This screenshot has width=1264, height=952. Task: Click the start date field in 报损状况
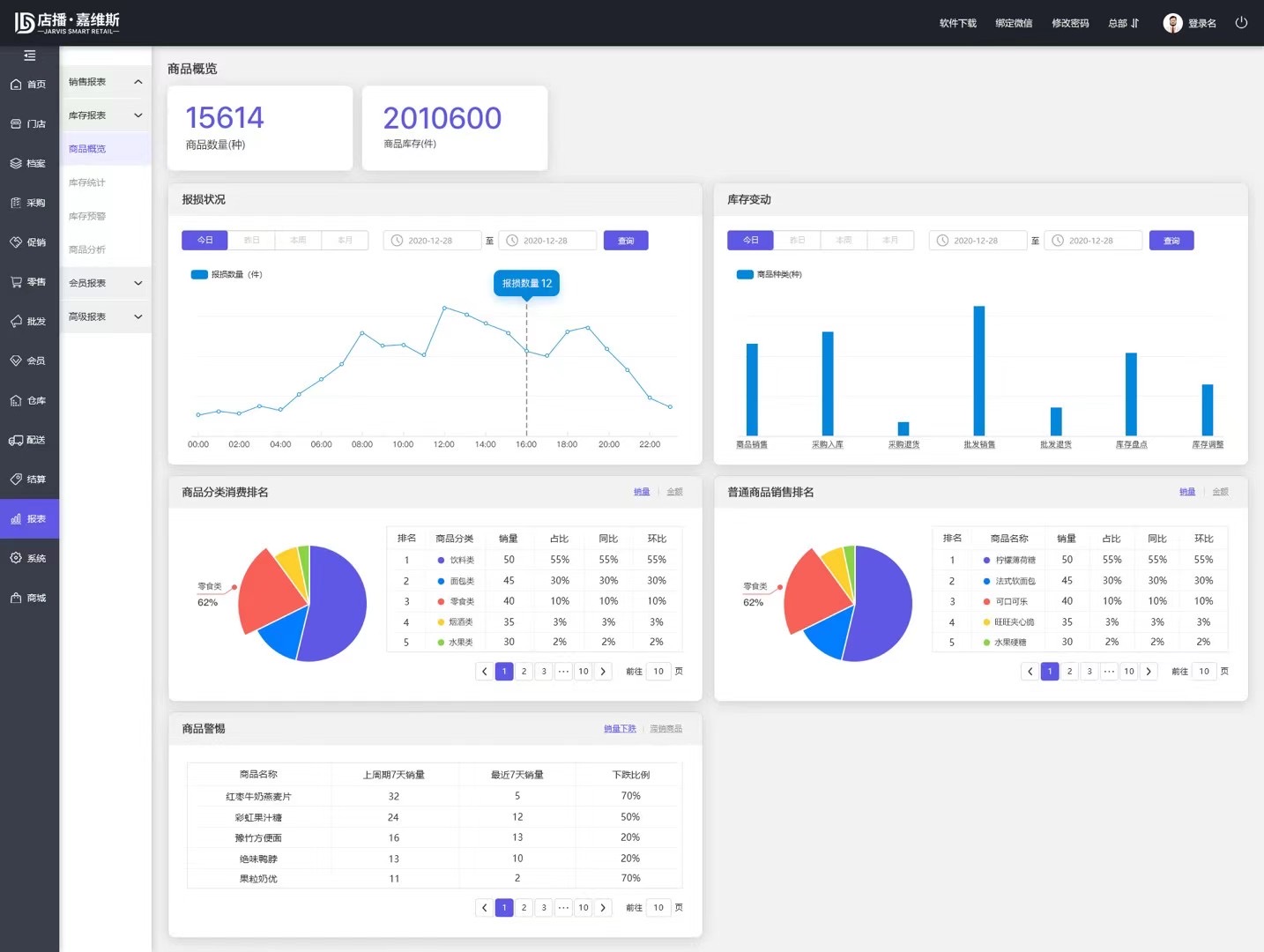click(432, 241)
